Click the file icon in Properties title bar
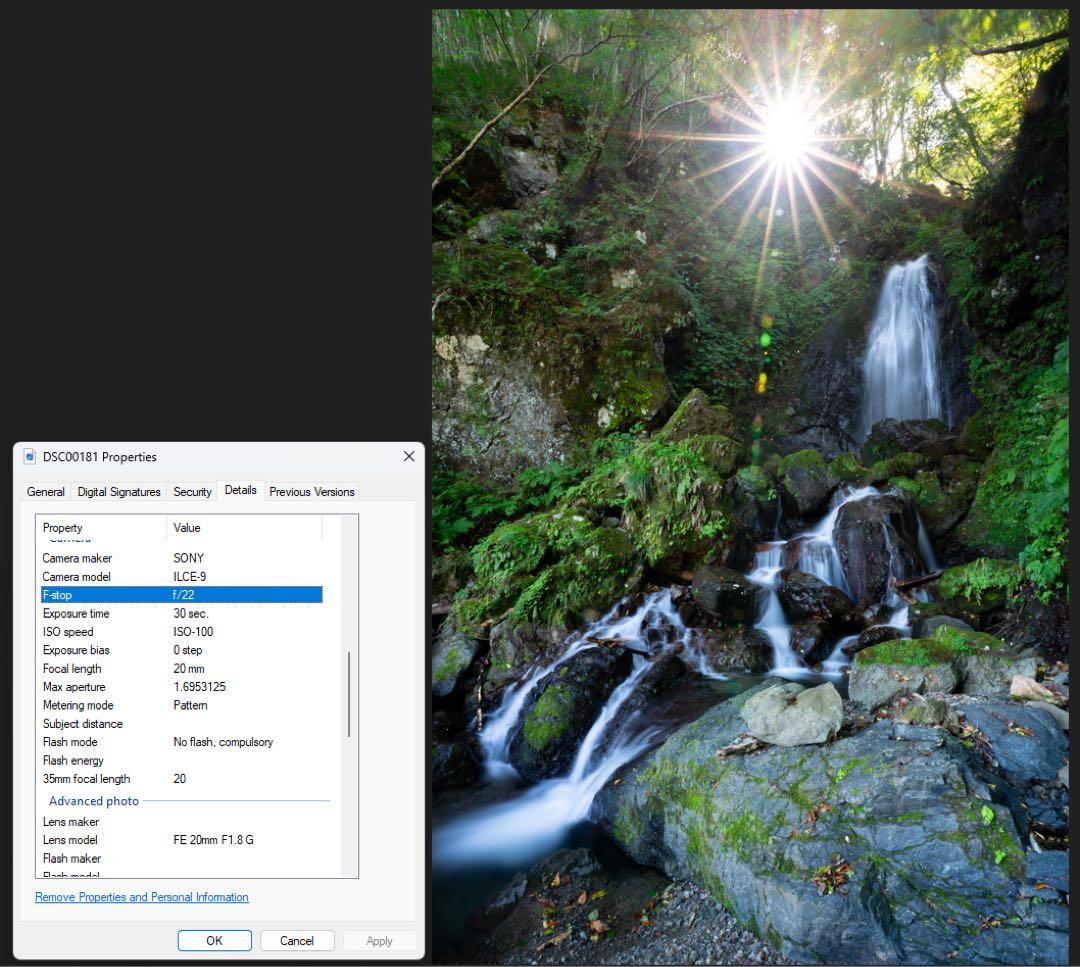This screenshot has height=967, width=1080. click(x=30, y=457)
